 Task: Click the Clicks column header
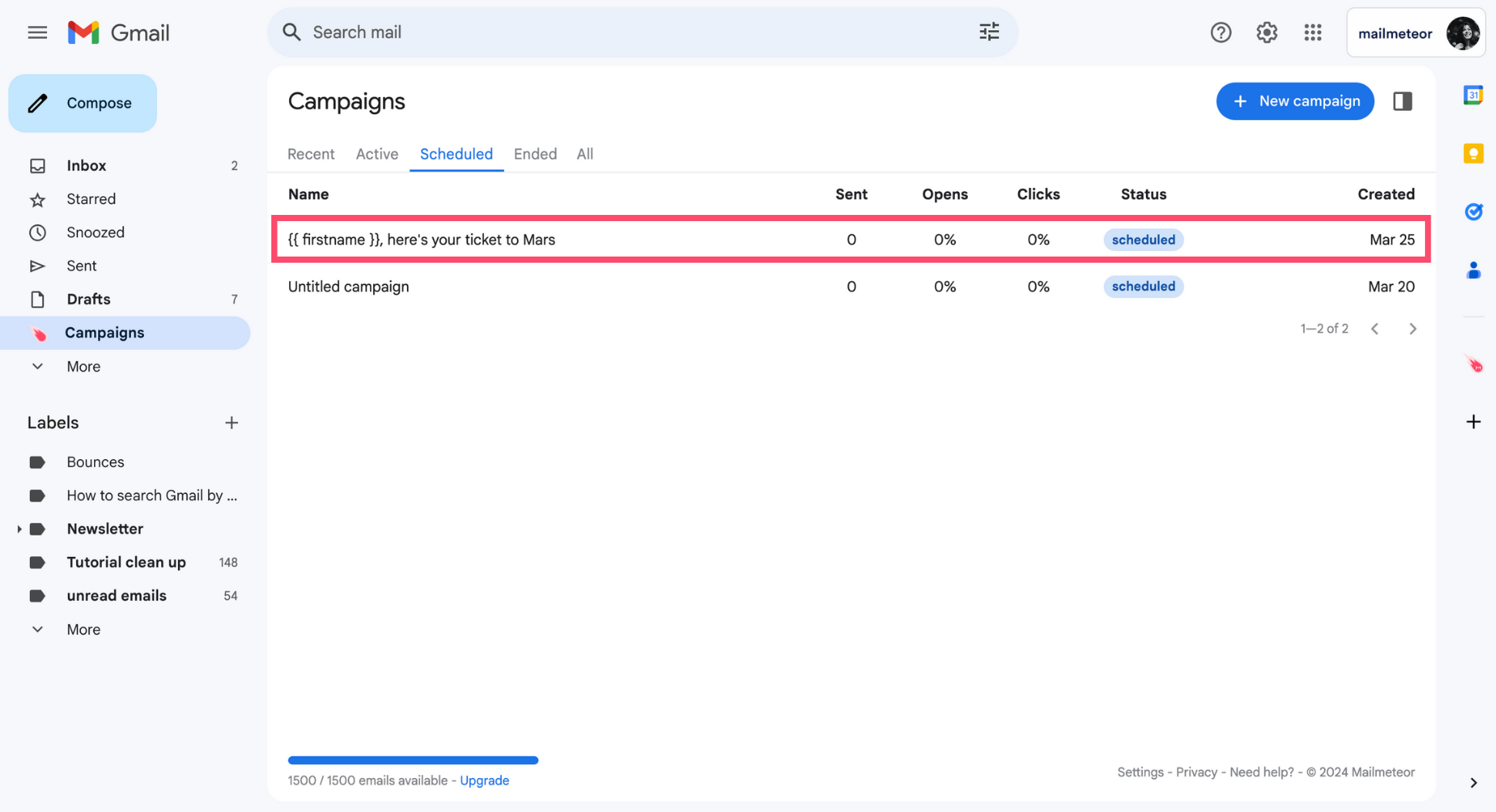coord(1038,194)
